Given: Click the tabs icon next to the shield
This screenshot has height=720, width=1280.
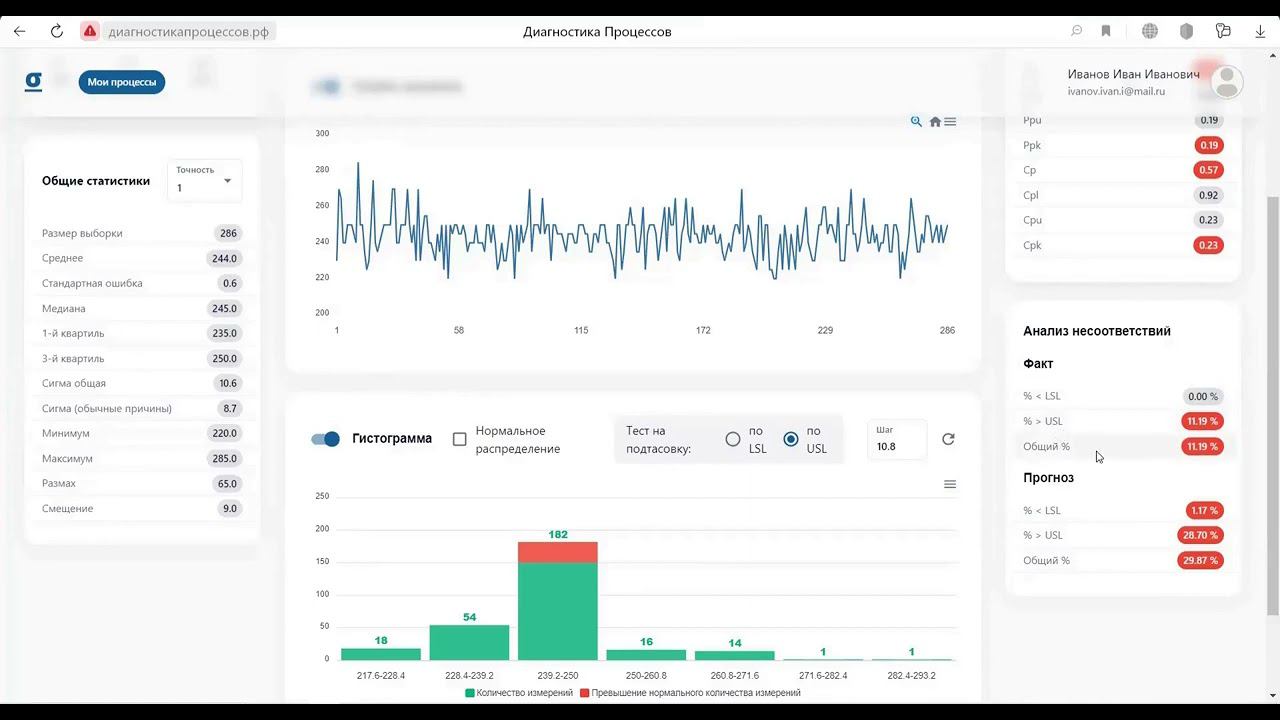Looking at the screenshot, I should click(1223, 31).
